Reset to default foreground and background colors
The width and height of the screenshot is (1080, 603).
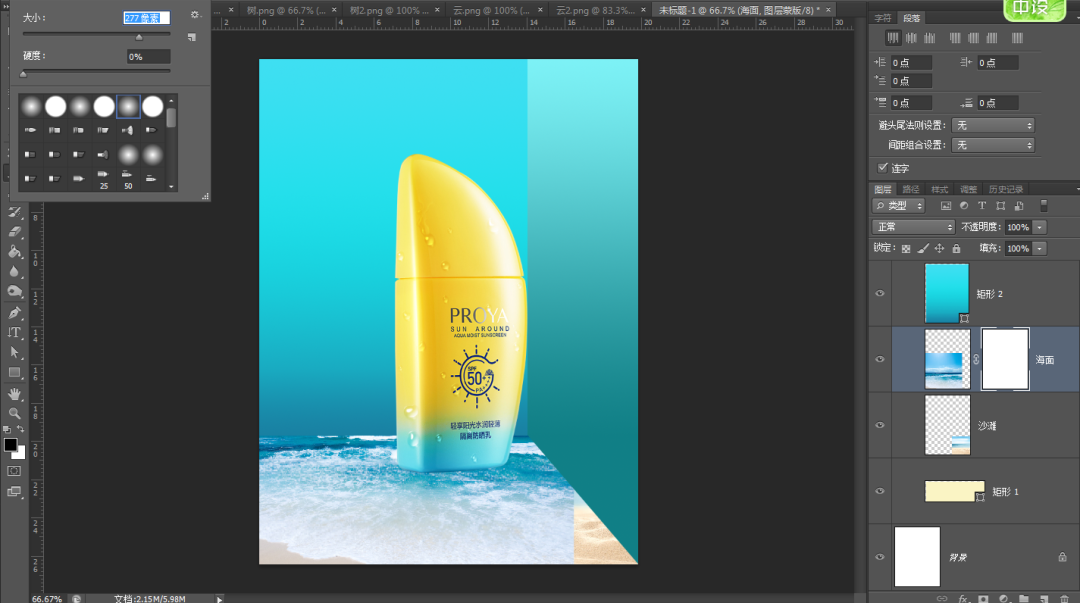(x=7, y=429)
